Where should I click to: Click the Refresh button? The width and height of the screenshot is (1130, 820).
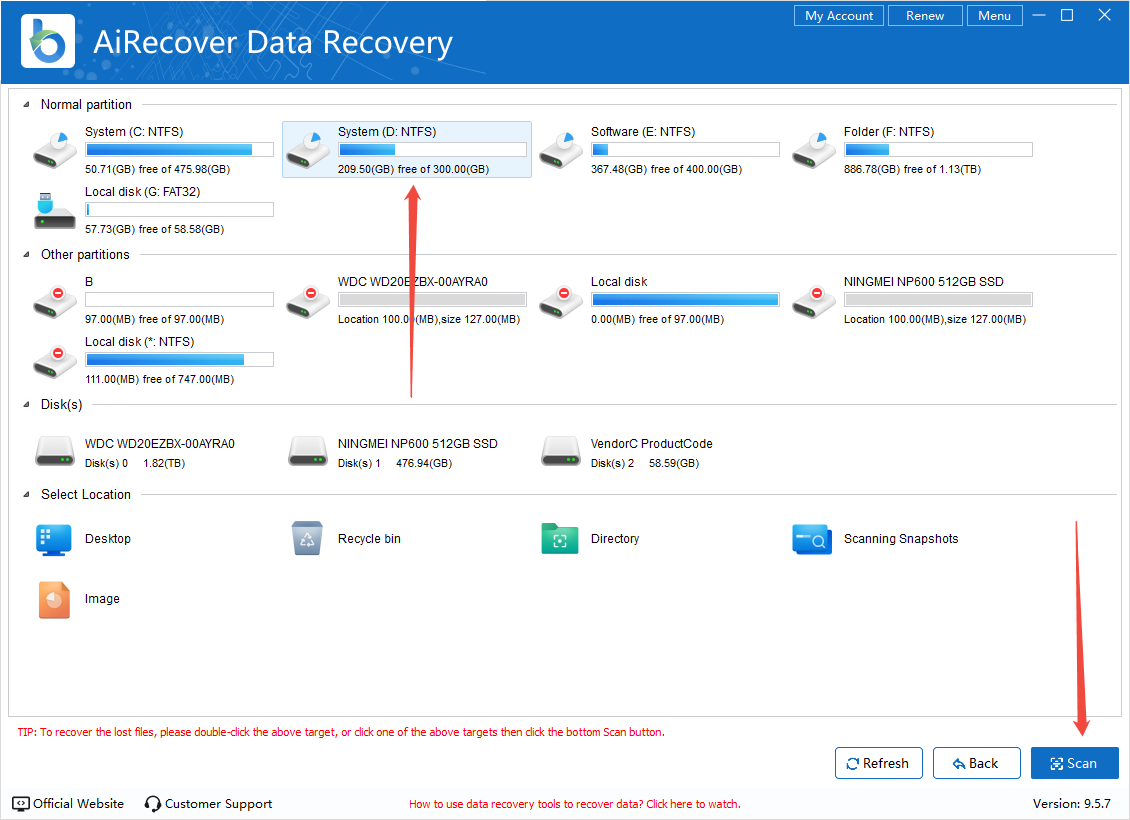878,763
